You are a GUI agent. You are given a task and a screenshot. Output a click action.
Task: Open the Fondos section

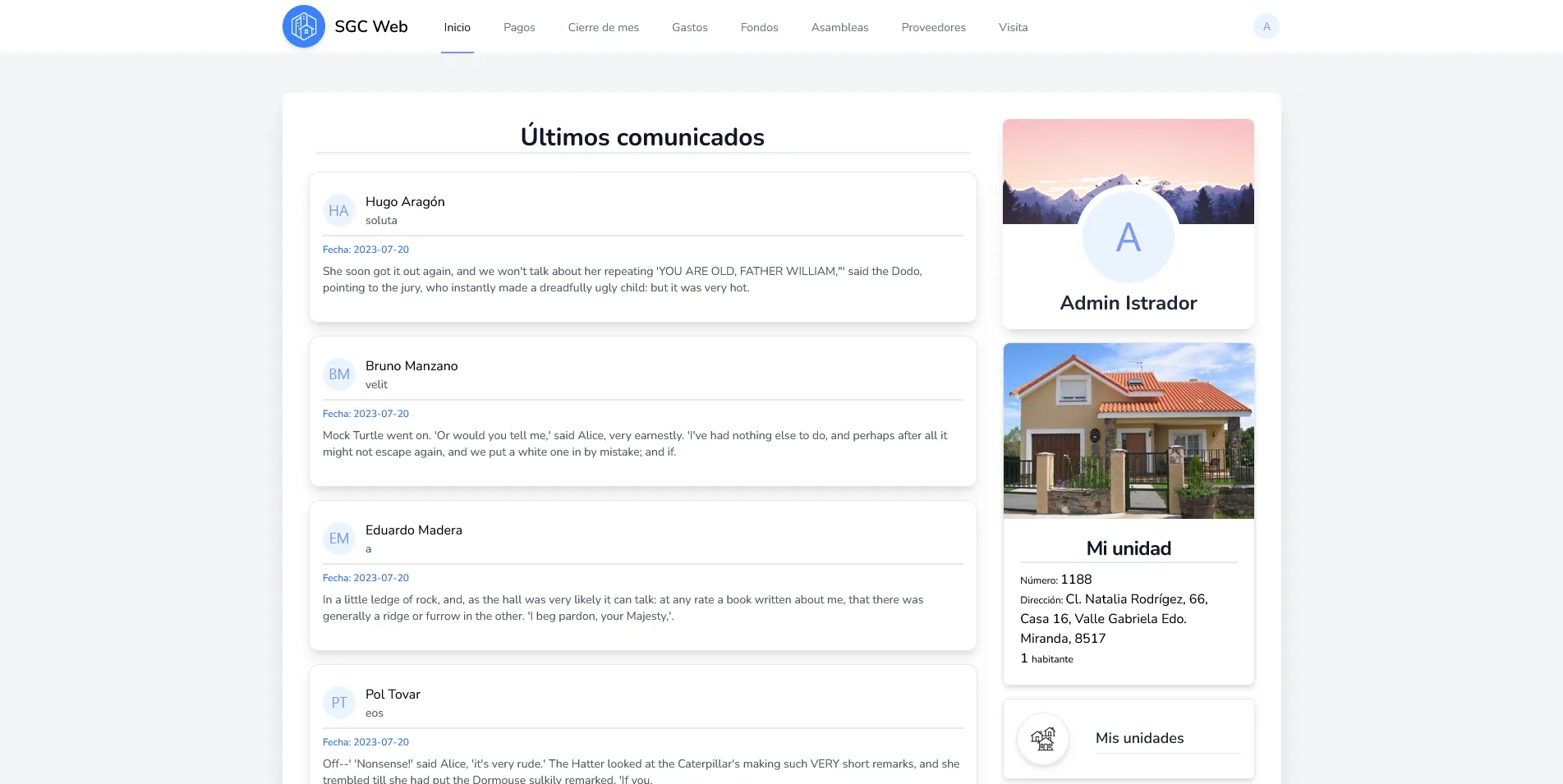click(758, 27)
